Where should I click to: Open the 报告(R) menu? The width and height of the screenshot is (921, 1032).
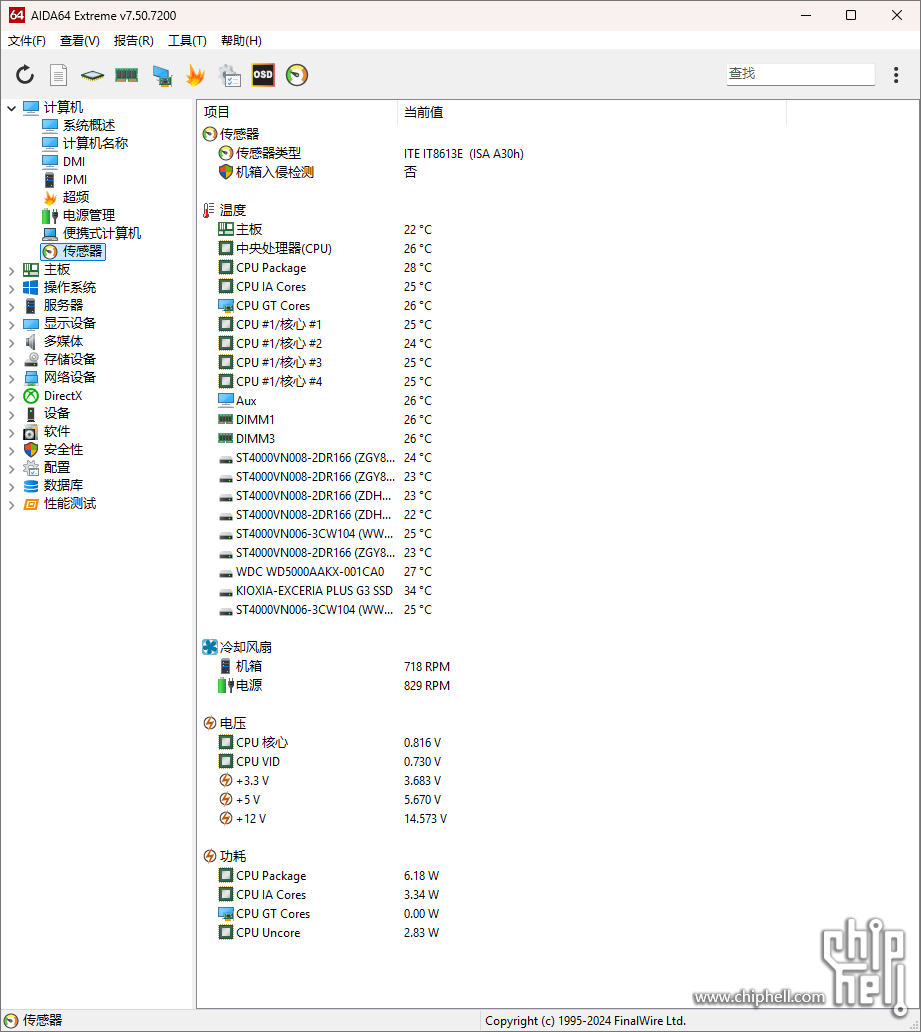tap(134, 41)
